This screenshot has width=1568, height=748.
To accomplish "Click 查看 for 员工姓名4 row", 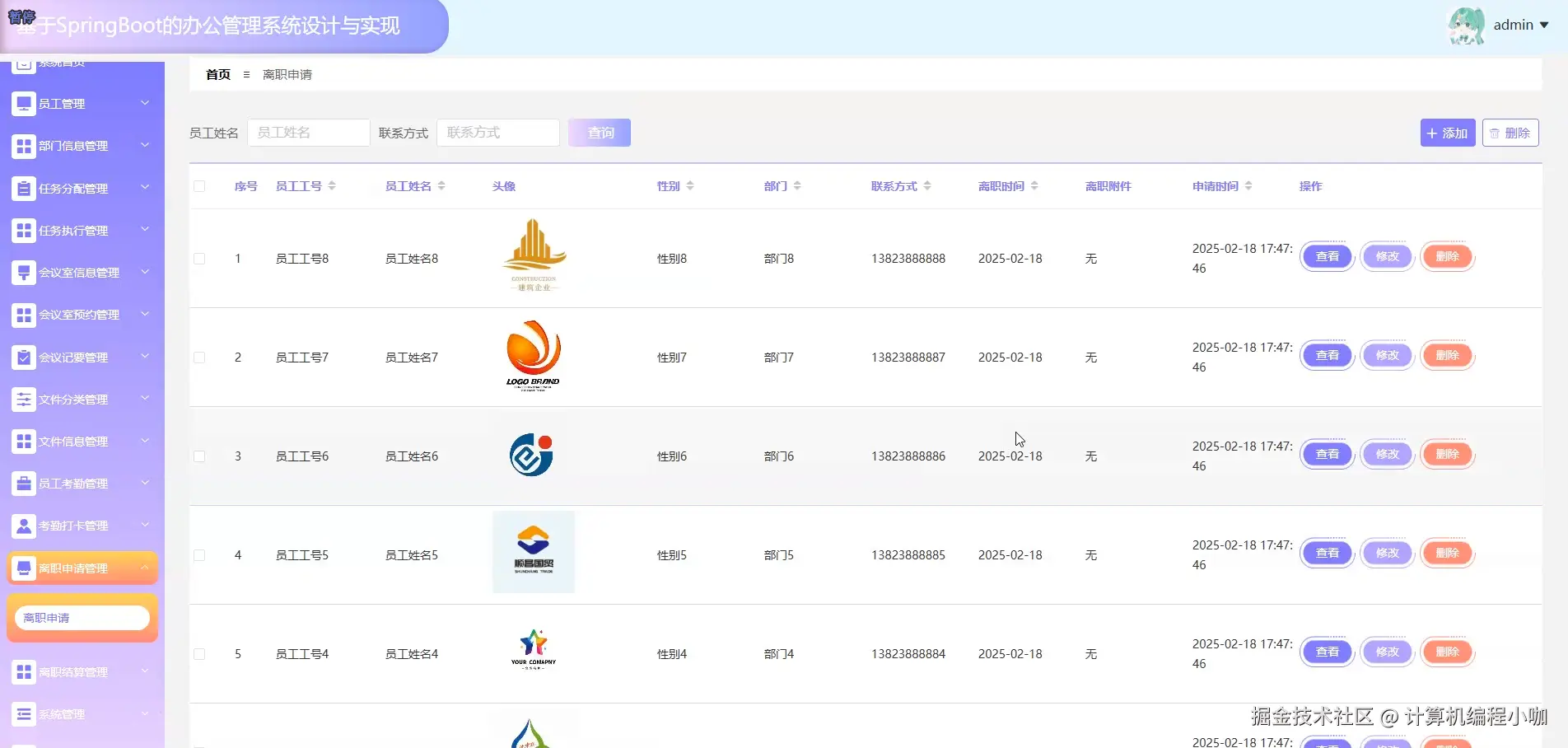I will coord(1328,652).
